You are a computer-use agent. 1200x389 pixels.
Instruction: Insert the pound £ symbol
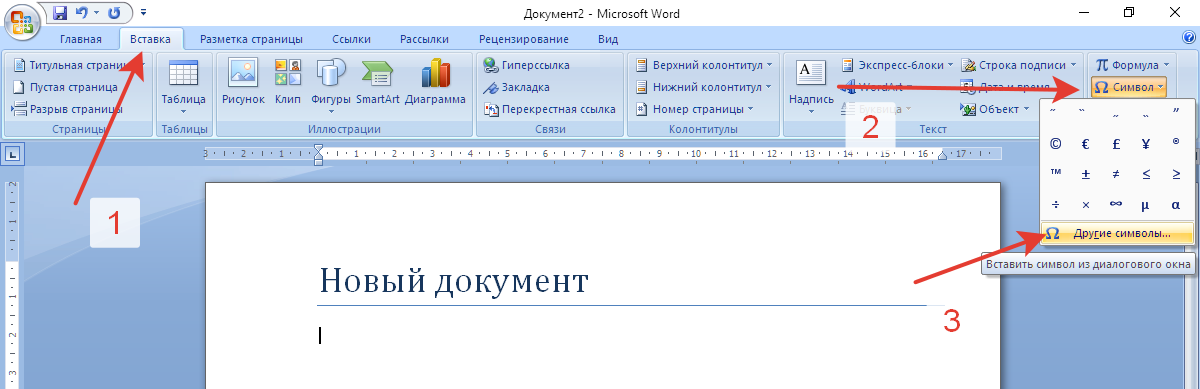coord(1115,144)
